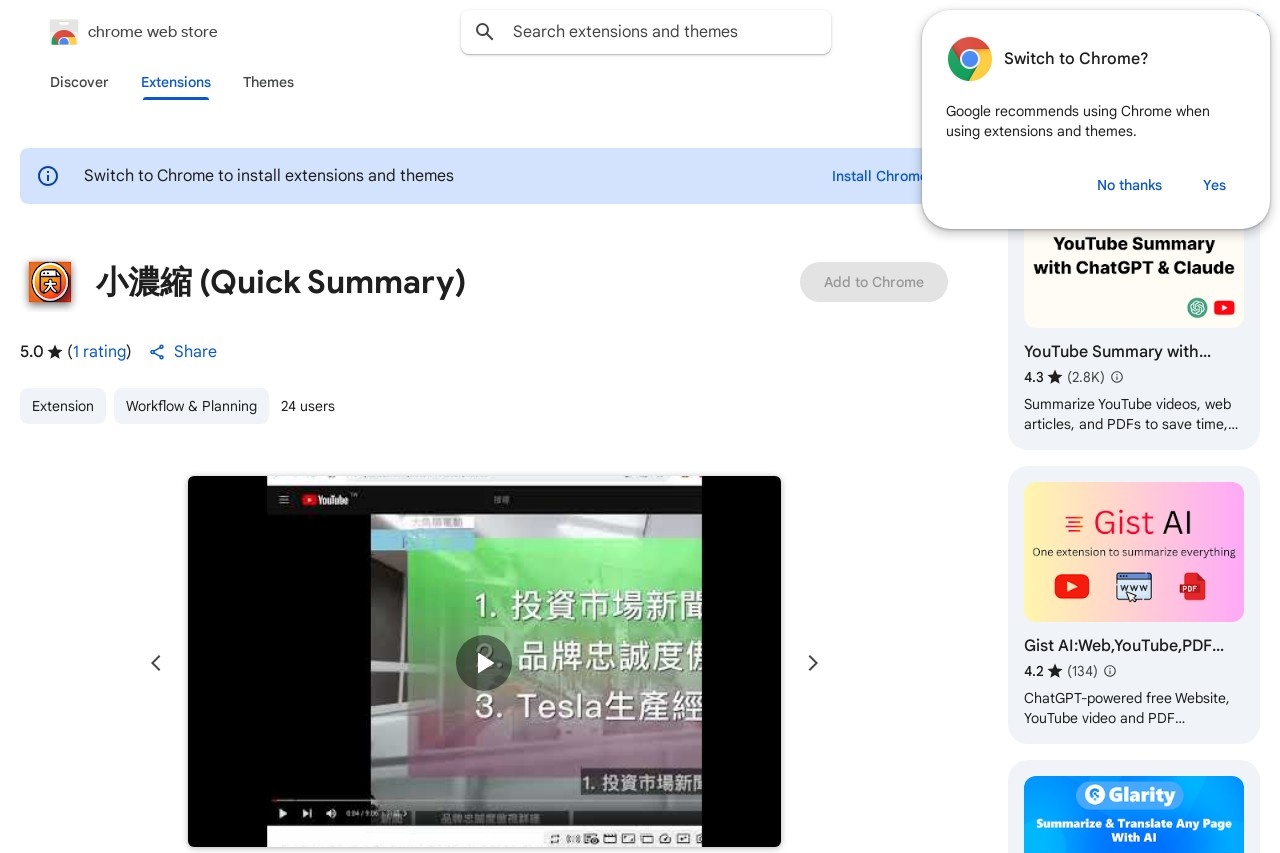Go to next screenshot with right arrow

813,663
